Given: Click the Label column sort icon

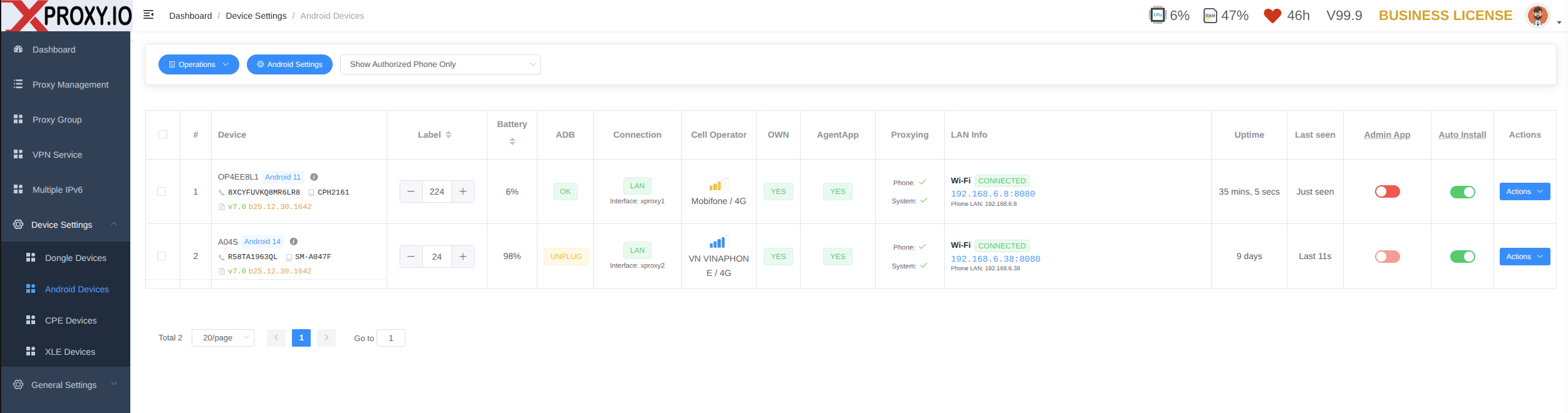Looking at the screenshot, I should click(x=449, y=135).
